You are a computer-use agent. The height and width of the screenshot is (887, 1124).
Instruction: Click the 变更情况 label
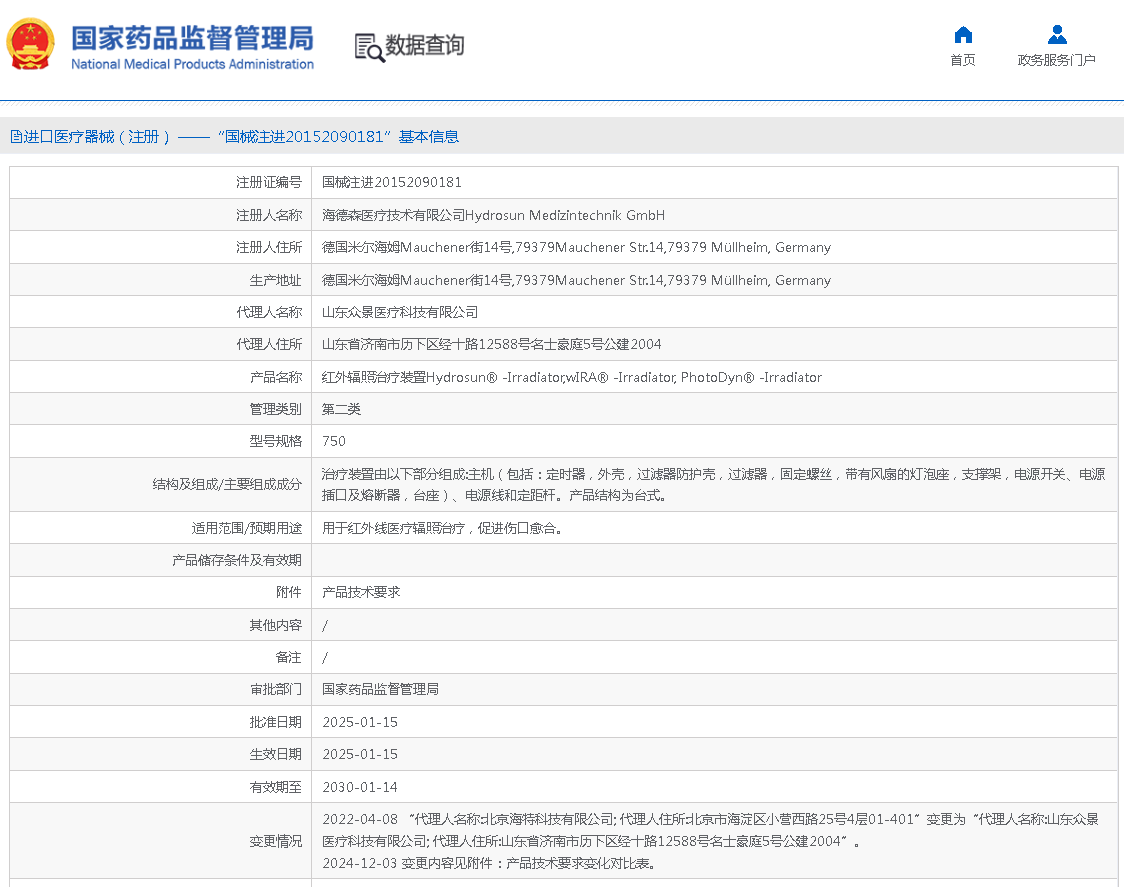(275, 841)
